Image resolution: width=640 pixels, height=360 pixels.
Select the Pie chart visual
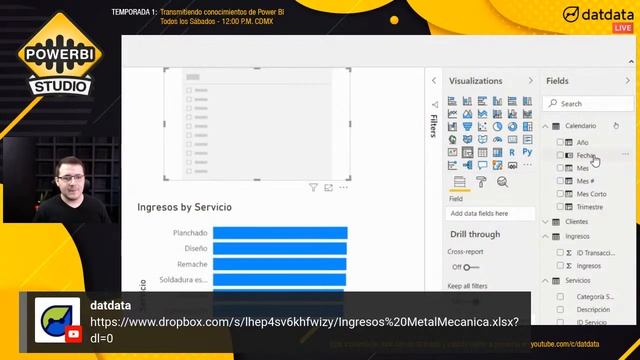click(x=497, y=127)
